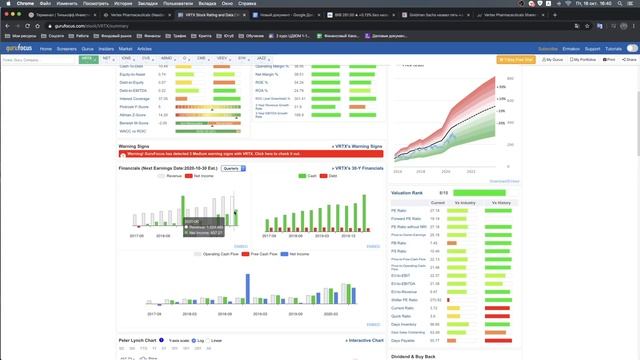Click the Piotroski F-Score gradient bar

click(x=208, y=107)
